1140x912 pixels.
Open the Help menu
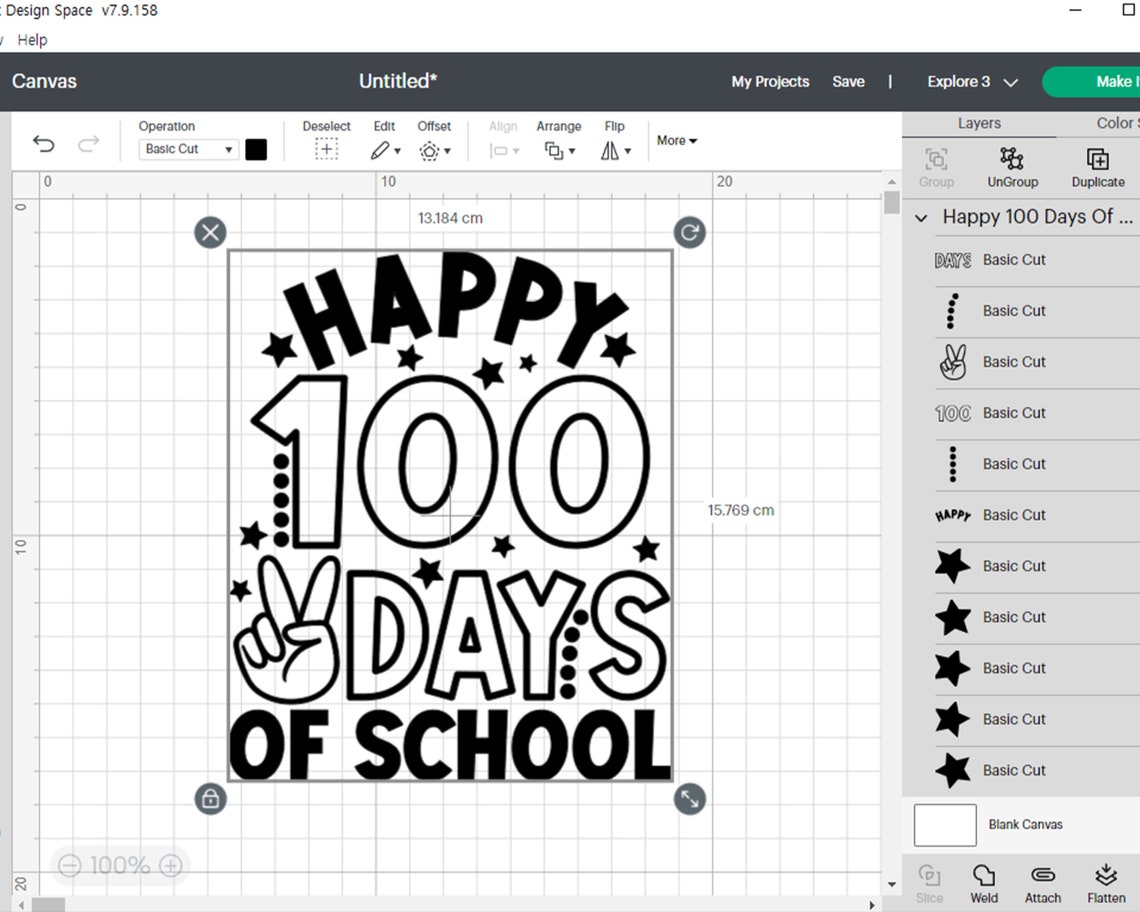point(33,40)
